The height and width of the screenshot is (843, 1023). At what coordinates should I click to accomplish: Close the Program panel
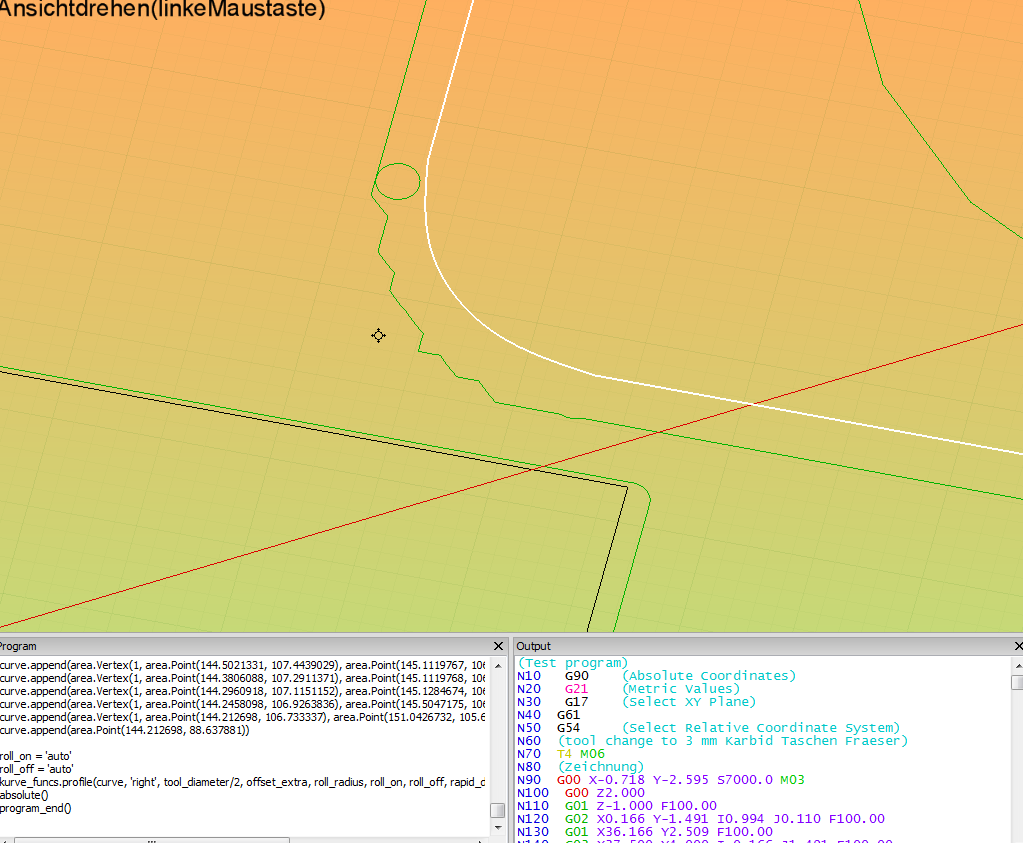[499, 646]
